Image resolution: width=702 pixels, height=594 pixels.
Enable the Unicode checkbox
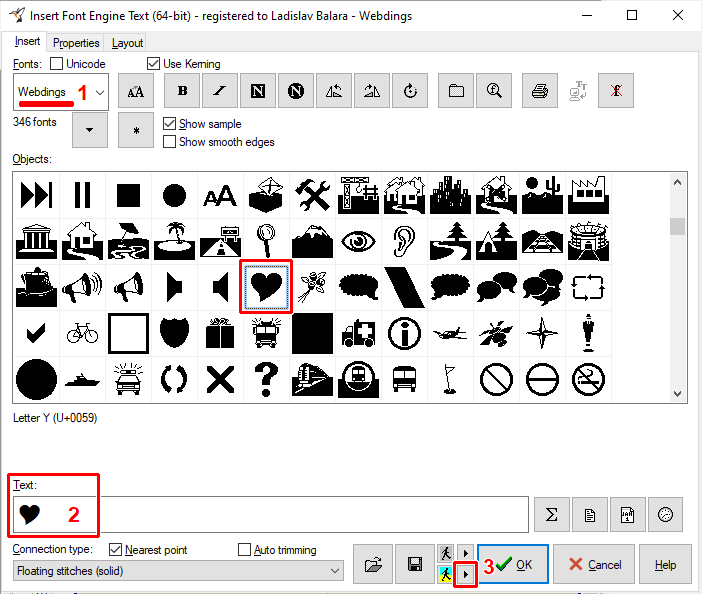tap(57, 64)
